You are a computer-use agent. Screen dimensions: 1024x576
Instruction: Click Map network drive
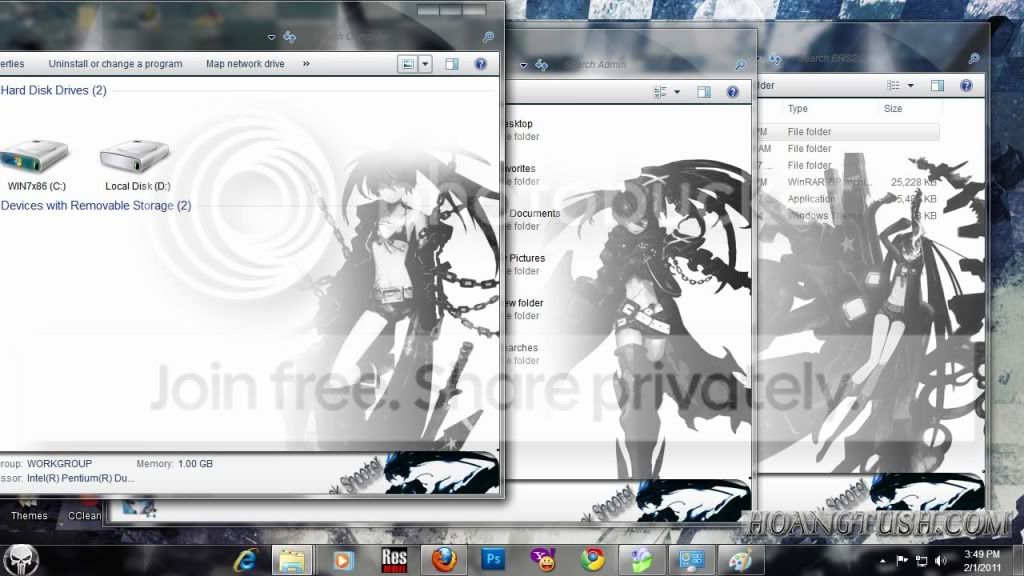tap(245, 64)
